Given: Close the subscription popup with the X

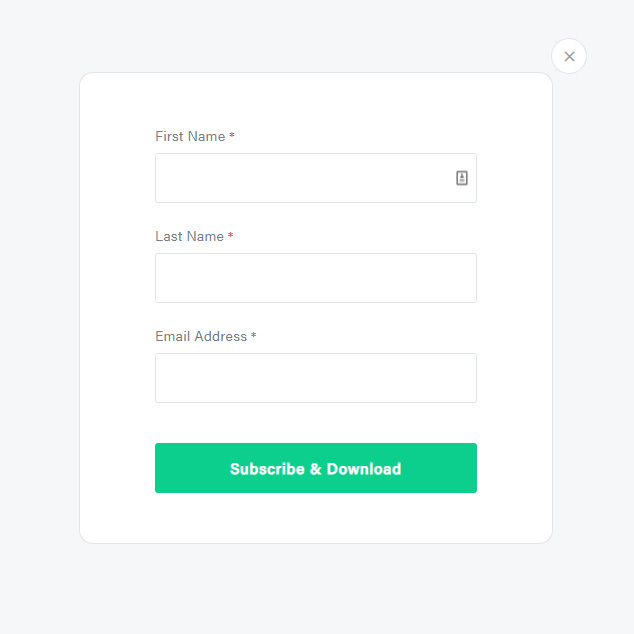Looking at the screenshot, I should point(569,56).
